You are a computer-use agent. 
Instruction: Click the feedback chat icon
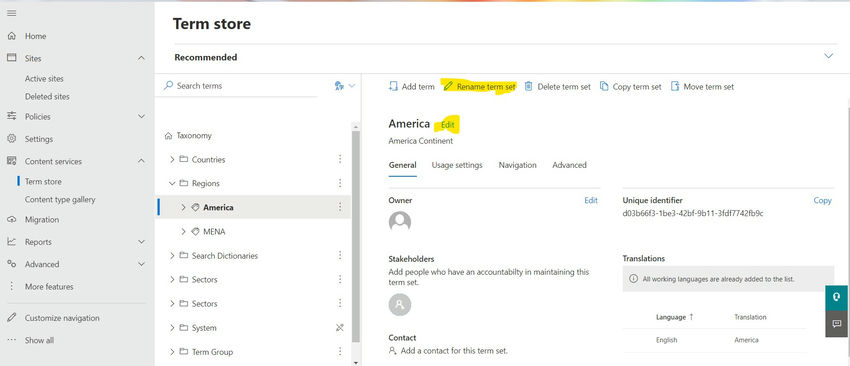click(837, 324)
